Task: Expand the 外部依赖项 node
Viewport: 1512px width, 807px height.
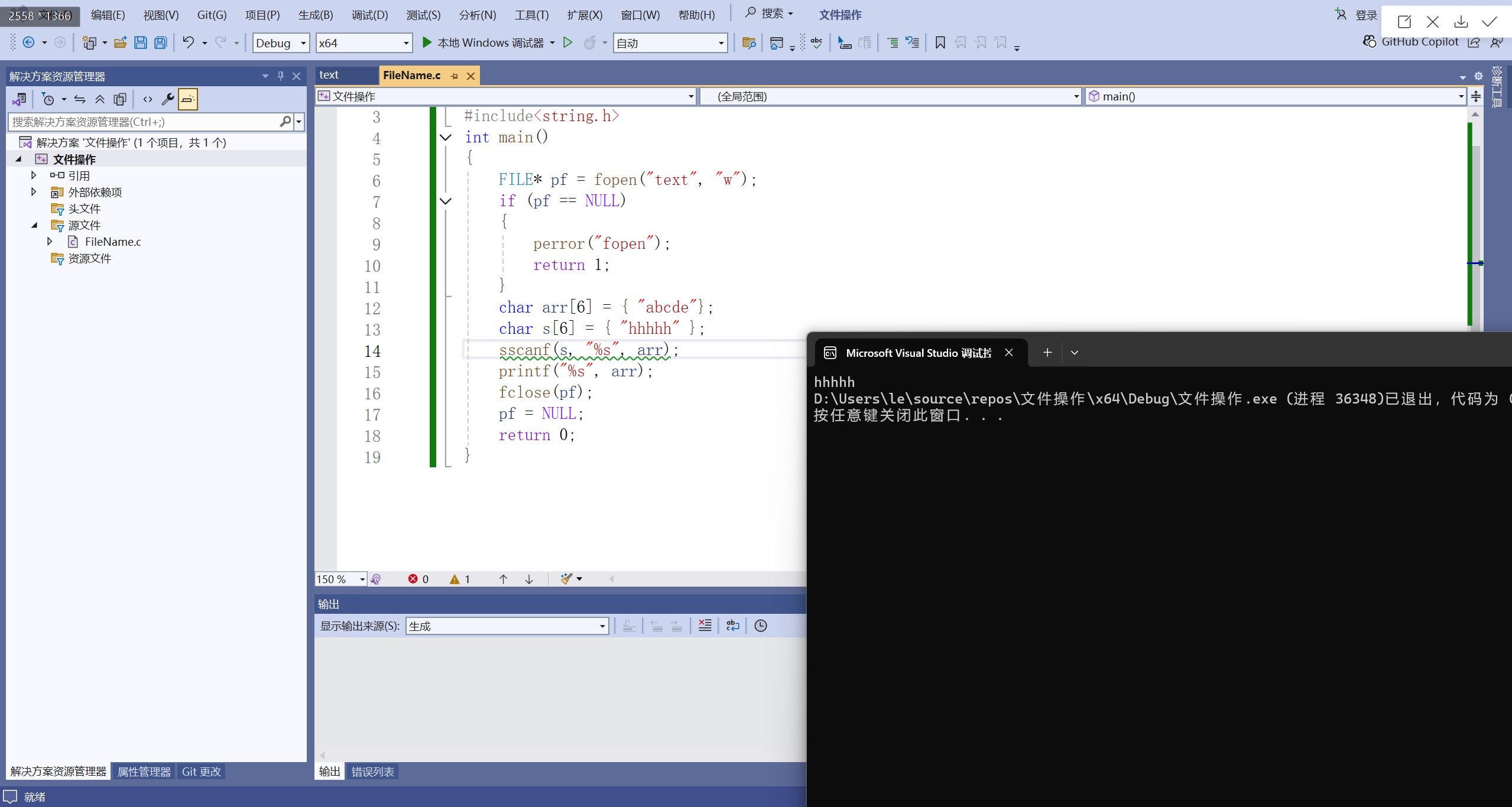Action: 34,191
